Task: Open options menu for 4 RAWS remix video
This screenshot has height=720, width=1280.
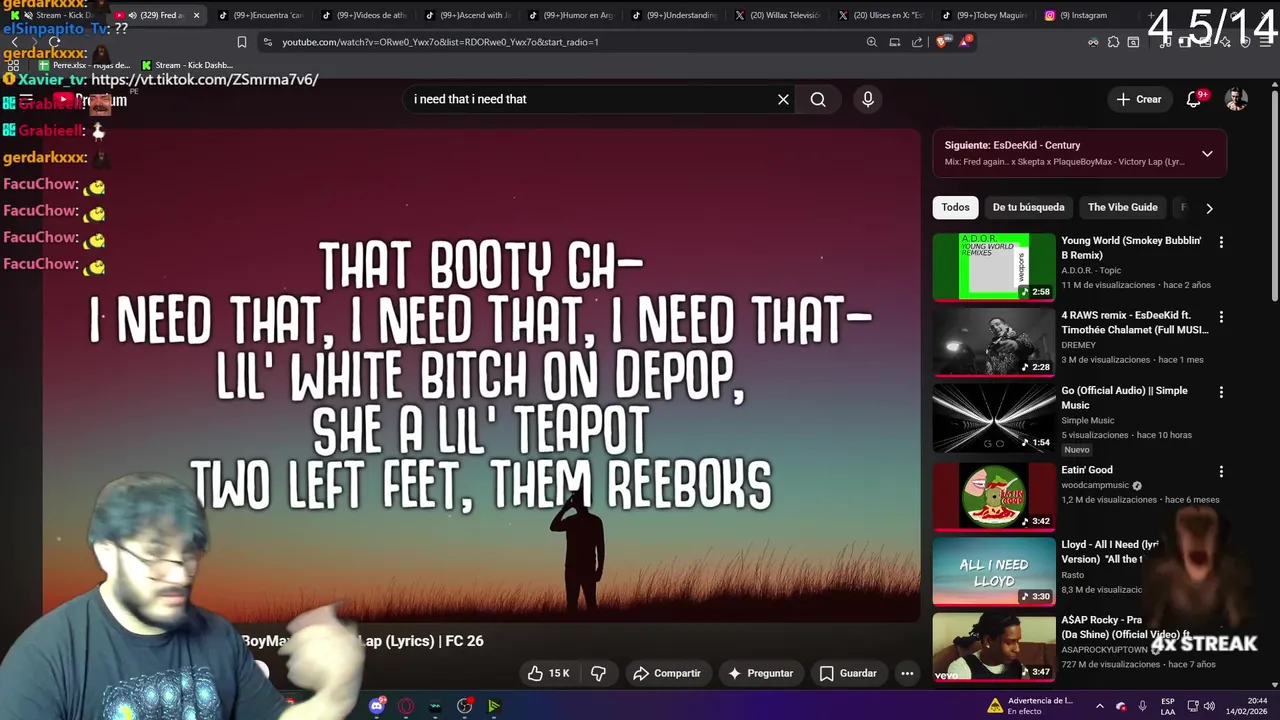Action: pos(1221,317)
